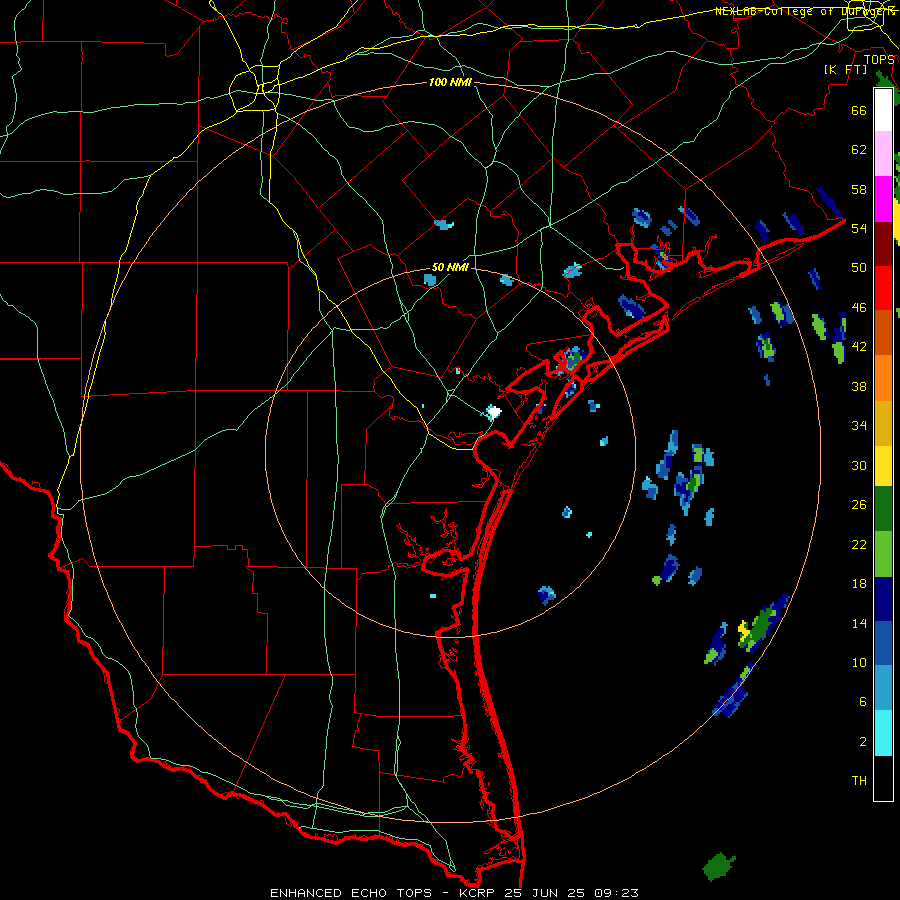The height and width of the screenshot is (900, 900).
Task: Click the 'ENHANCED ECHO TOPS' caption text
Action: tap(351, 893)
